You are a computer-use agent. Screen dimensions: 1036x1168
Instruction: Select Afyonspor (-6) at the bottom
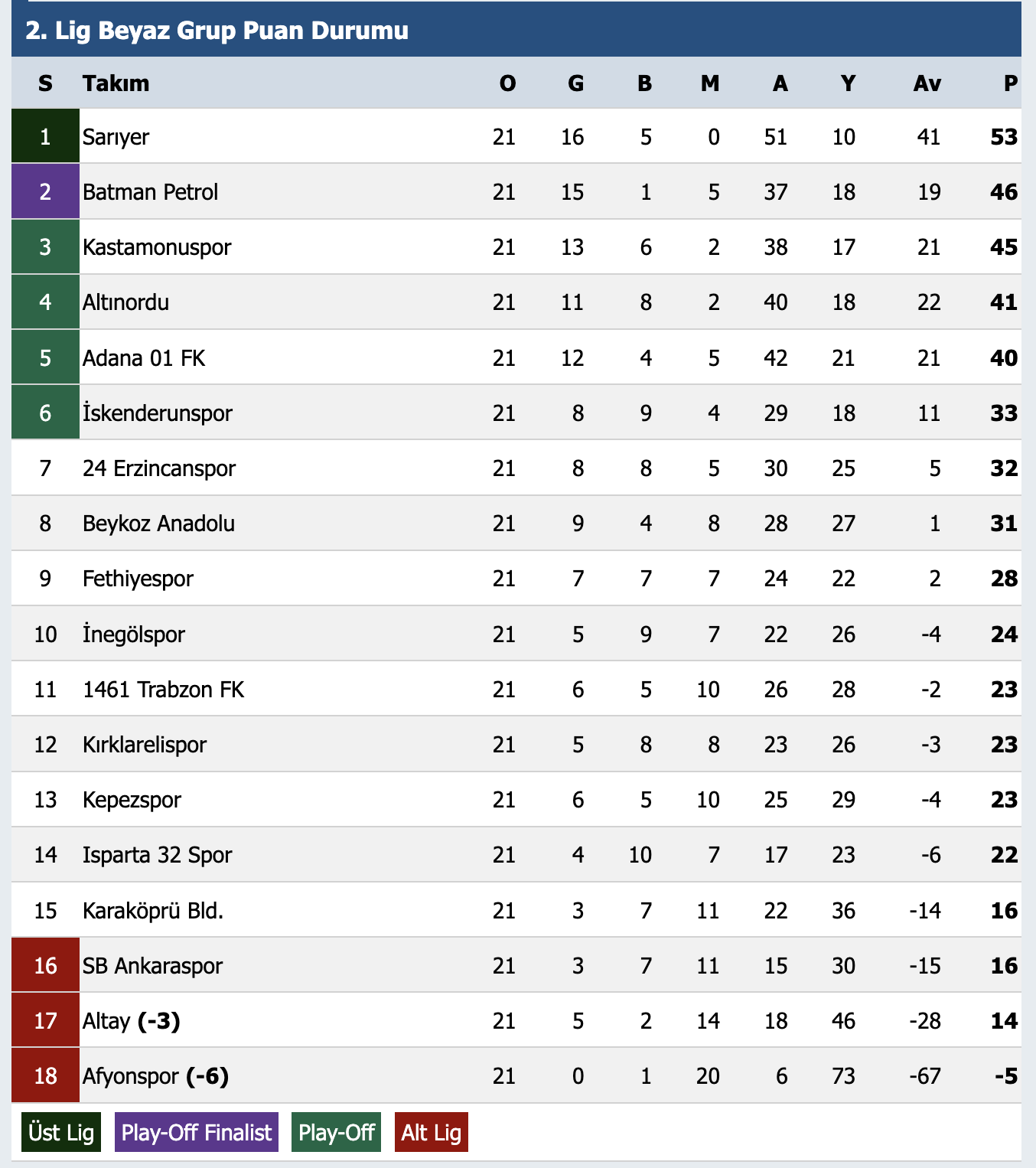click(156, 1076)
